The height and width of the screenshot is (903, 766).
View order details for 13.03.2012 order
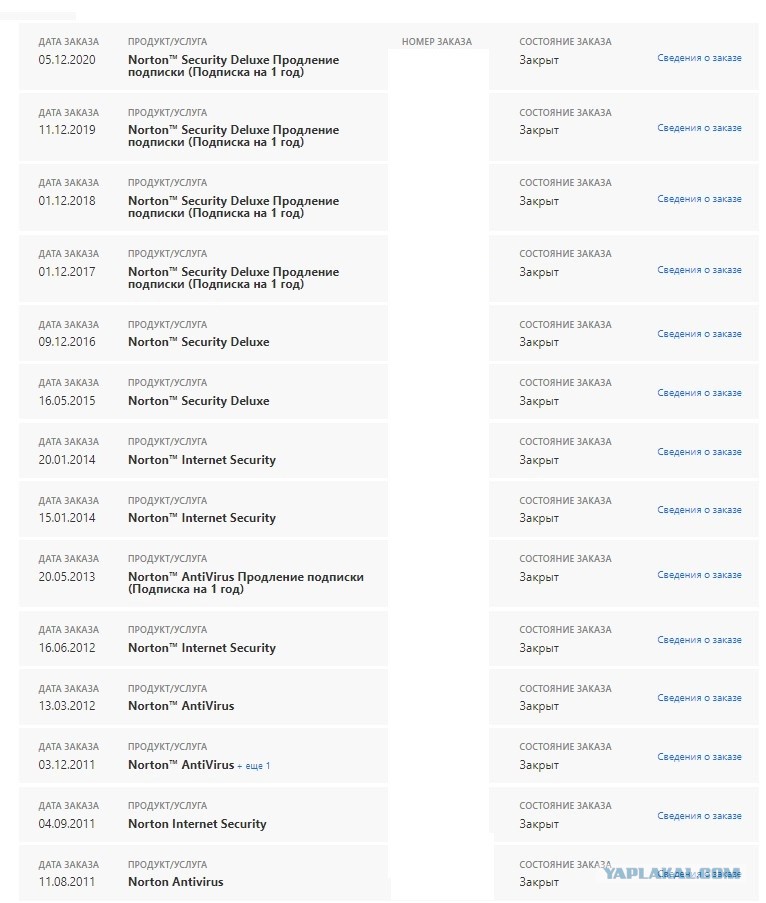coord(699,698)
